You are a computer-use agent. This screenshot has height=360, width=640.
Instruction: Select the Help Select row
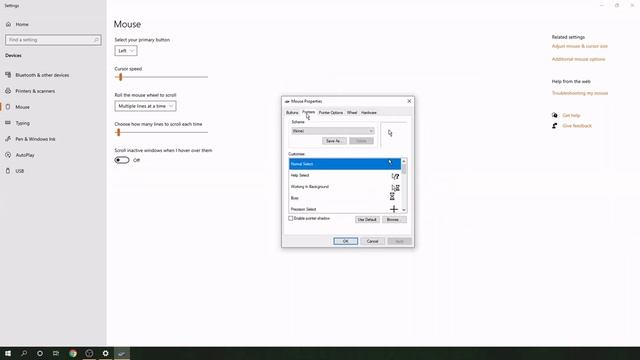345,175
